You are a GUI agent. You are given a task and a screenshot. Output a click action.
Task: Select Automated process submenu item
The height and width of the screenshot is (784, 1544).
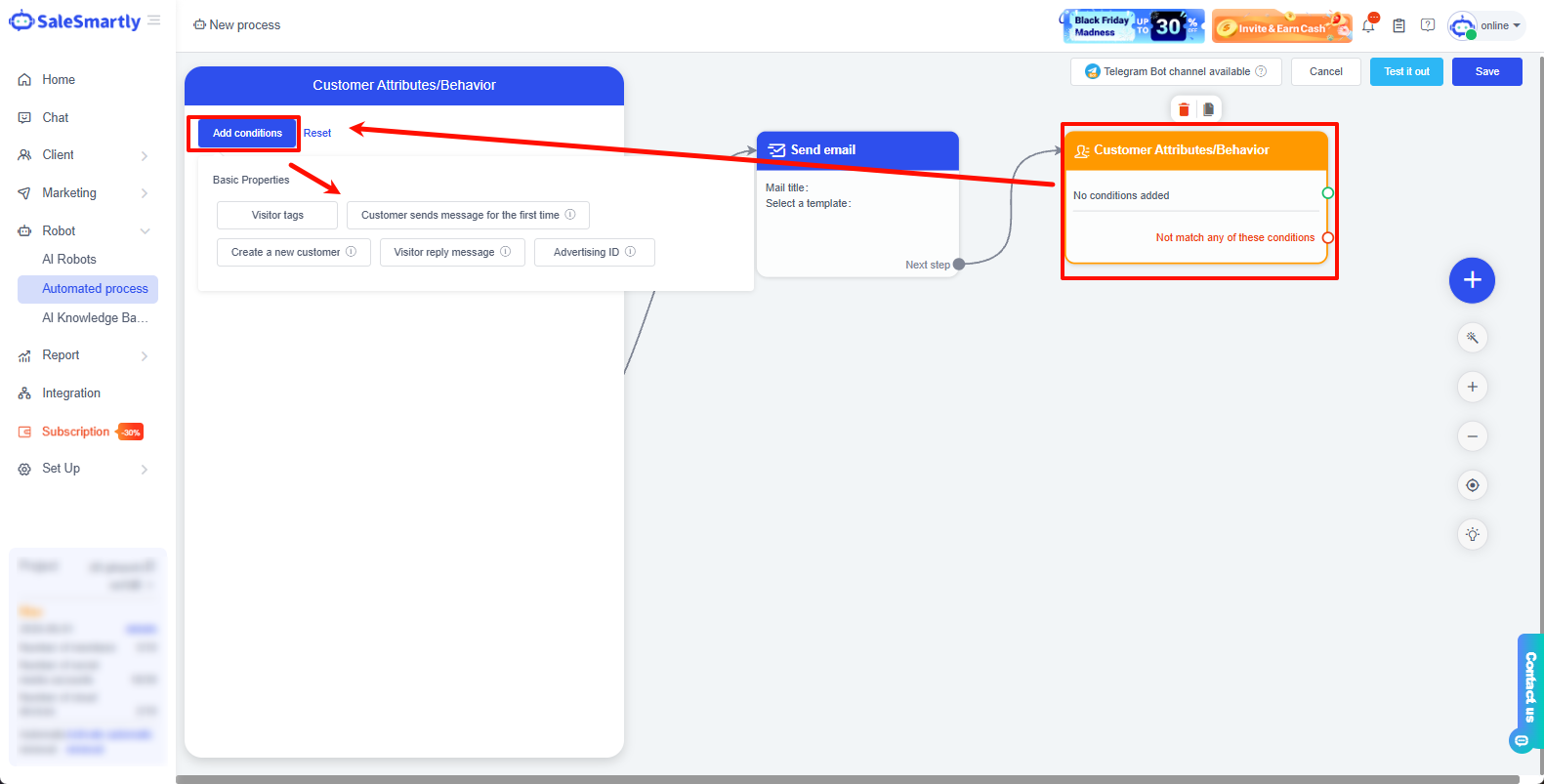point(87,289)
